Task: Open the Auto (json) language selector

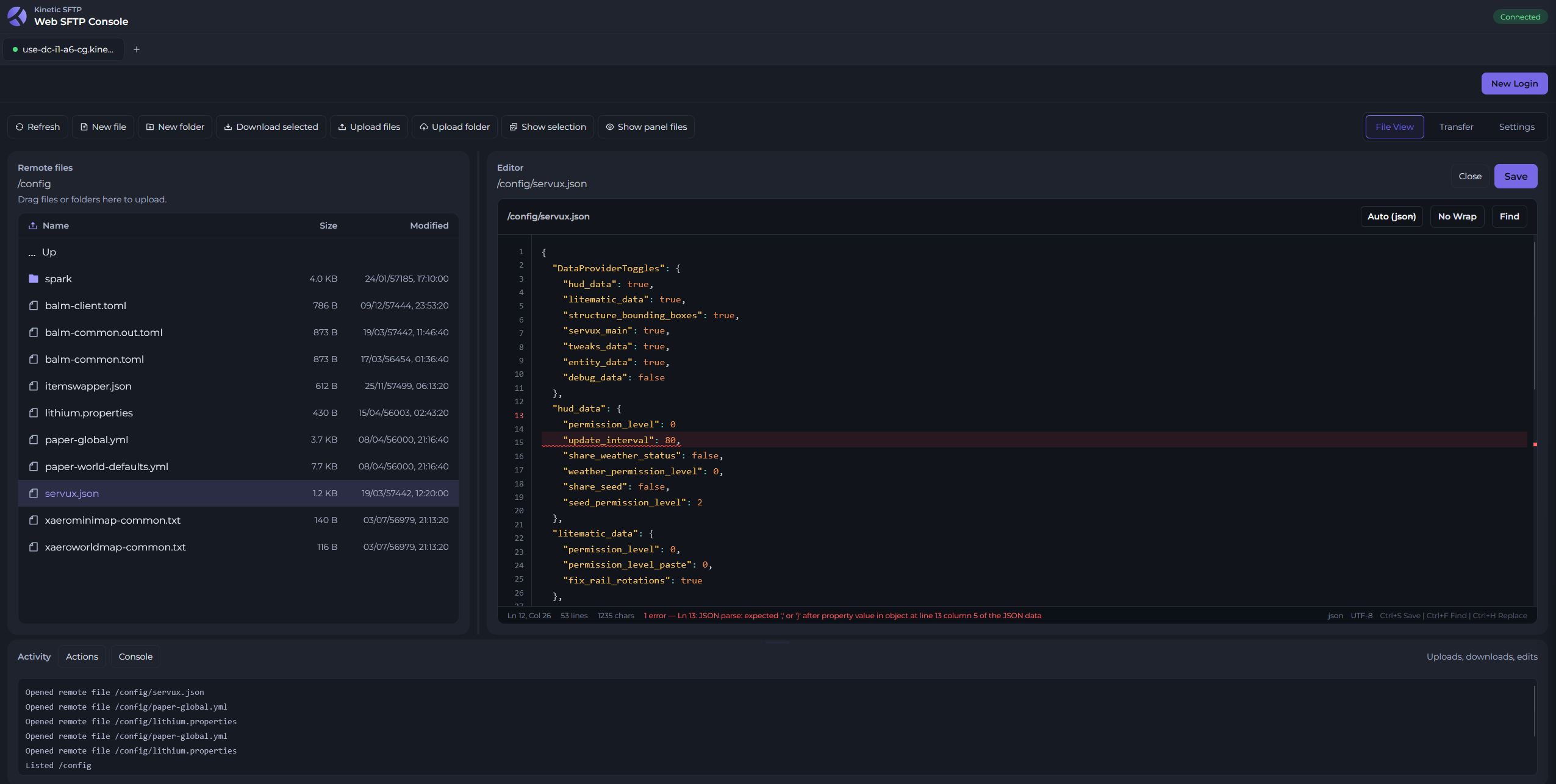Action: [x=1391, y=216]
